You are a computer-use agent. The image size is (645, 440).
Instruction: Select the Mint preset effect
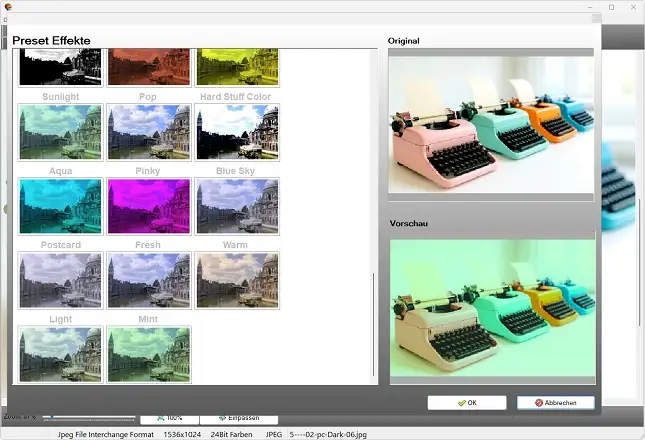click(148, 353)
